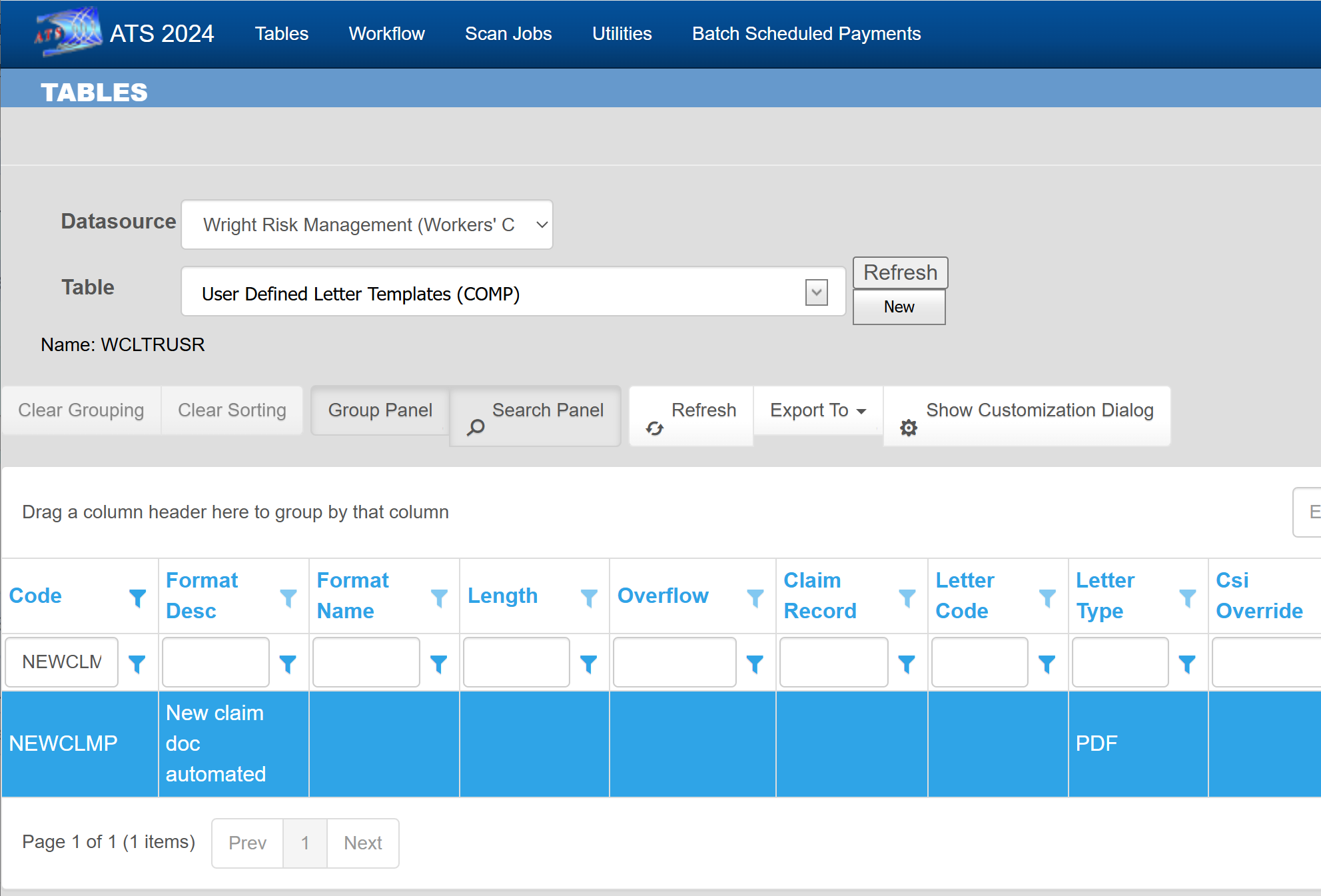The image size is (1321, 896).
Task: Click filter-row funnel next to NEWCLM input
Action: [x=137, y=664]
